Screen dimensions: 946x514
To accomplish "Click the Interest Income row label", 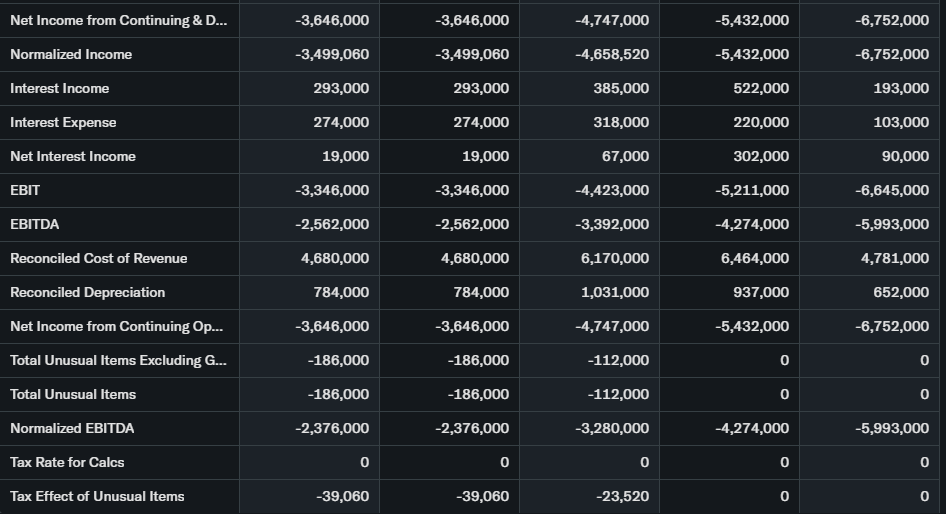I will (60, 88).
